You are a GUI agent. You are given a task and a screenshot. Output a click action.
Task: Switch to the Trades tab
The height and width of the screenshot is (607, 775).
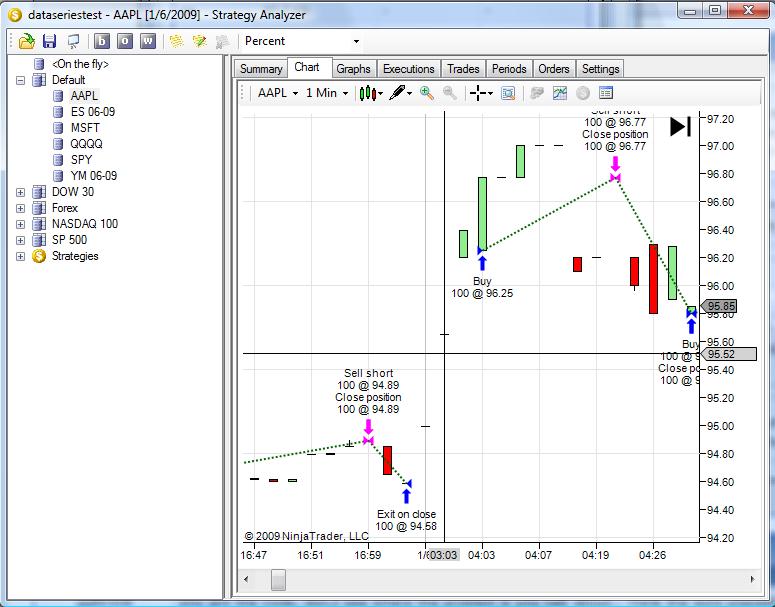click(x=463, y=69)
